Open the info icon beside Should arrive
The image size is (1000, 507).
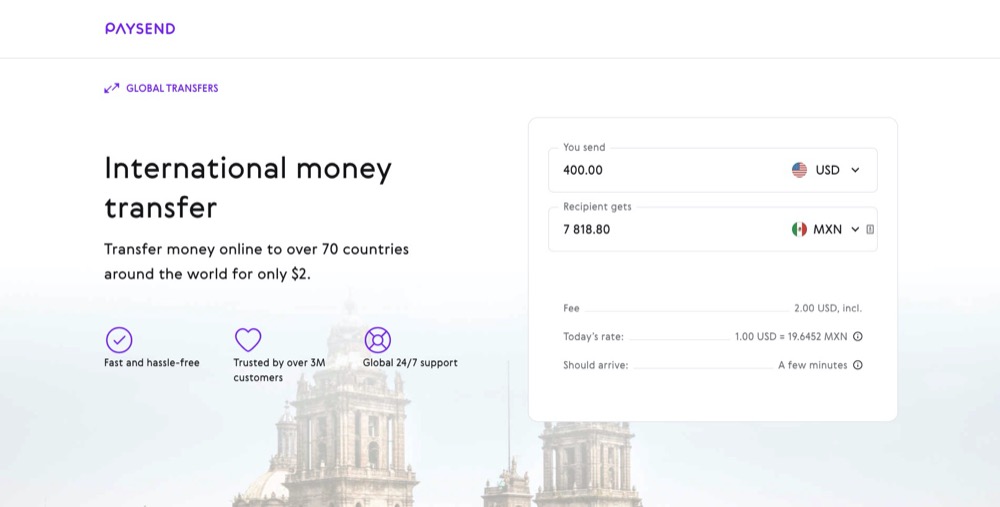[858, 365]
